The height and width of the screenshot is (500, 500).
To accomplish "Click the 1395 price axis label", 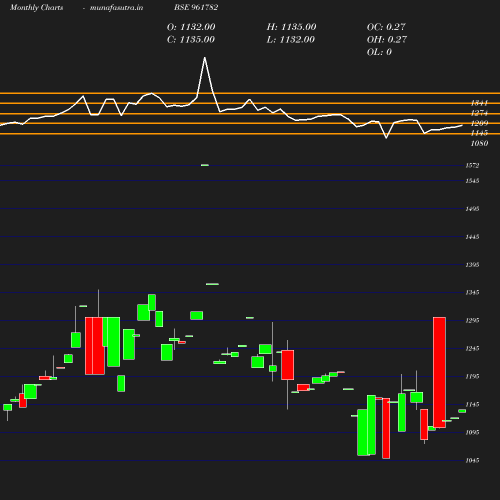I will click(472, 265).
